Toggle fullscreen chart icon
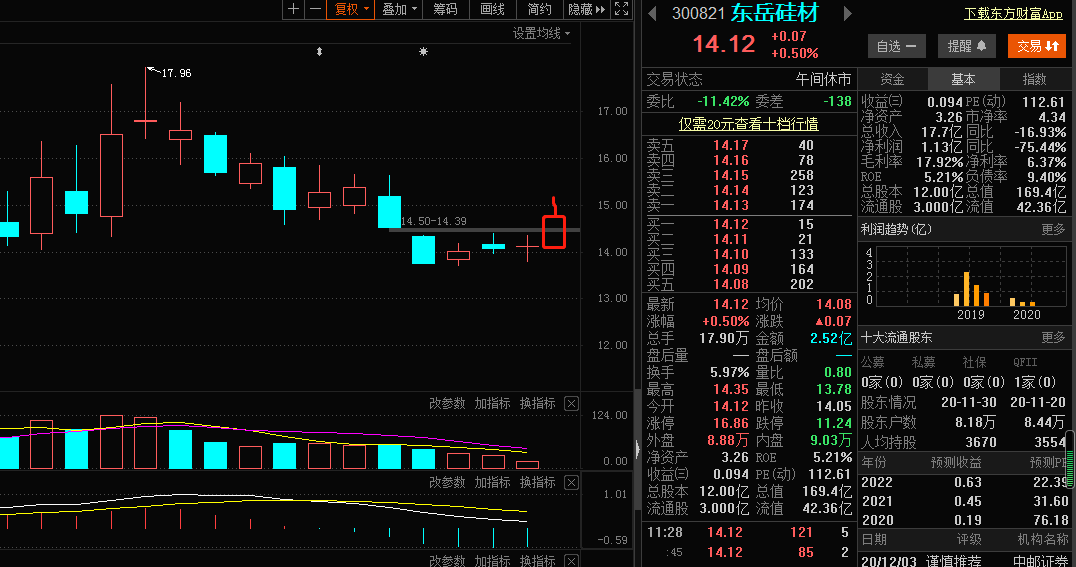Viewport: 1076px width, 567px height. click(x=622, y=9)
